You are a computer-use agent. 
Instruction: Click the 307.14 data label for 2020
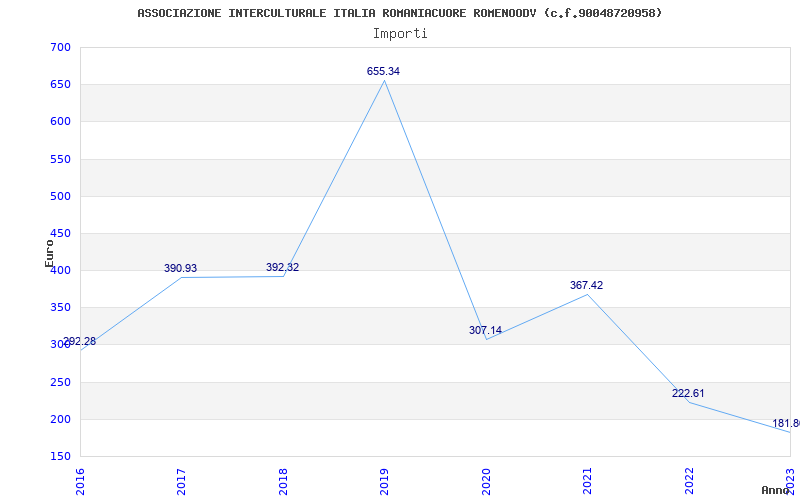(485, 331)
